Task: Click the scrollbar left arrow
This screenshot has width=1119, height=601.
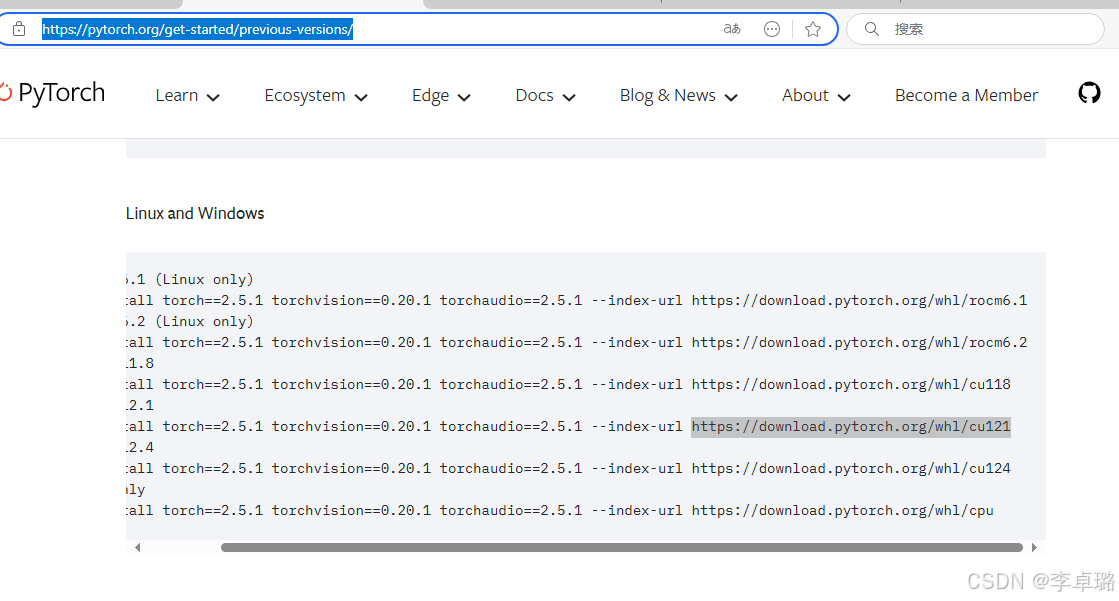Action: pyautogui.click(x=137, y=547)
